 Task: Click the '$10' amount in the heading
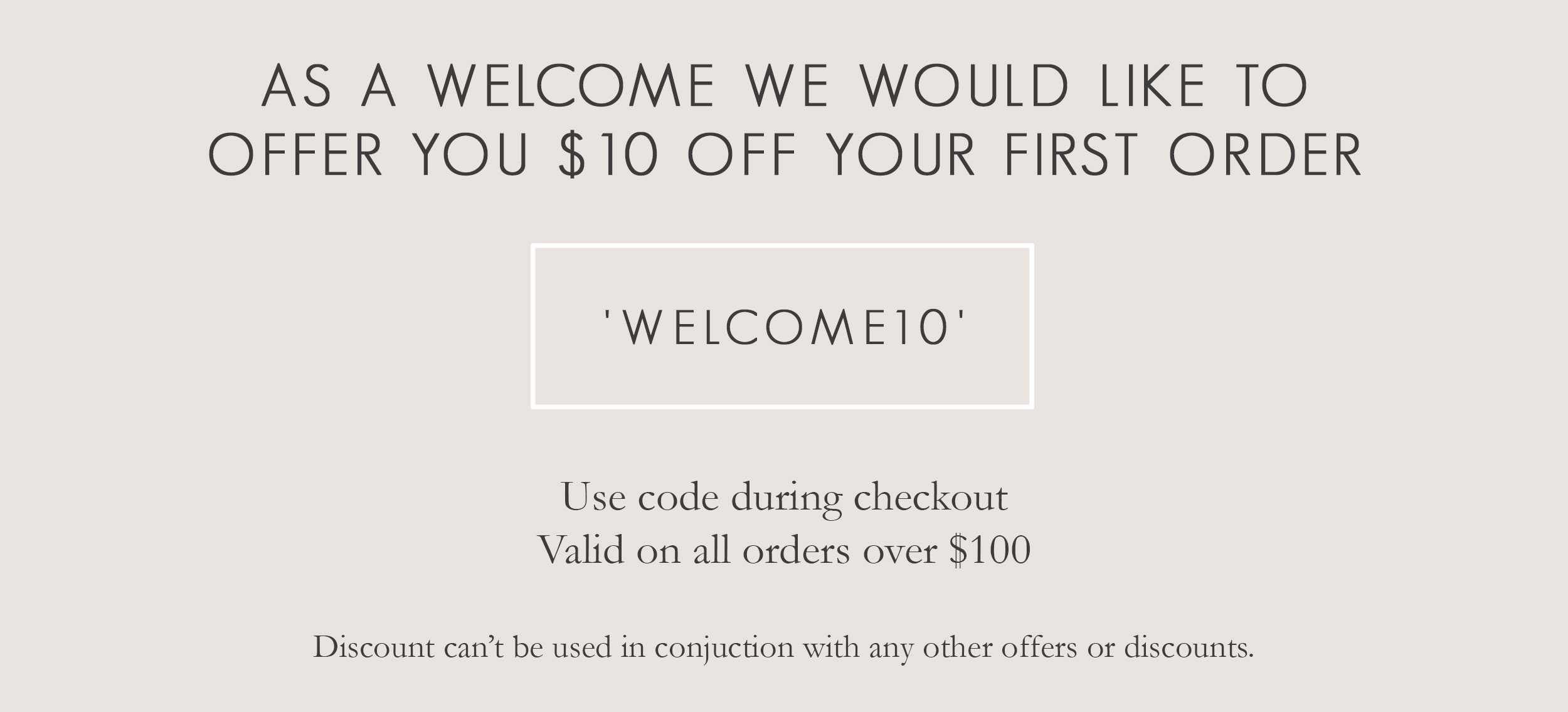(x=608, y=154)
